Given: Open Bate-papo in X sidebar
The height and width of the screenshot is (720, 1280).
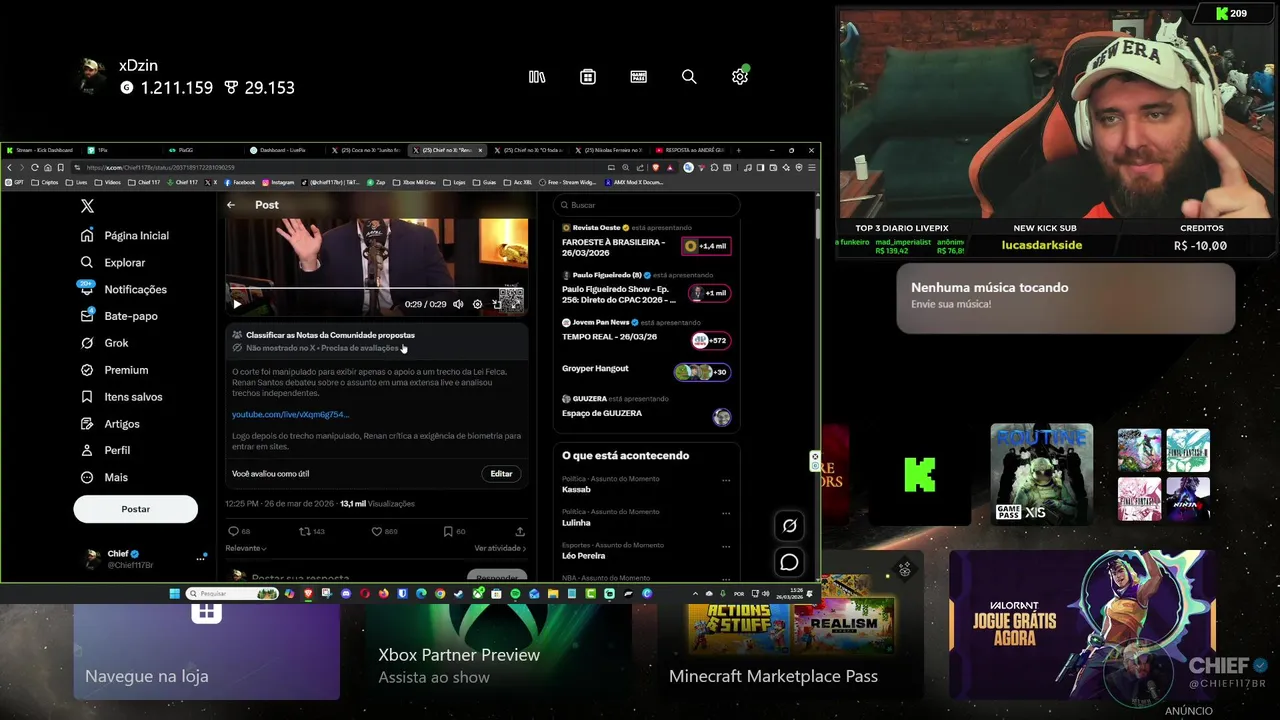Looking at the screenshot, I should [119, 316].
